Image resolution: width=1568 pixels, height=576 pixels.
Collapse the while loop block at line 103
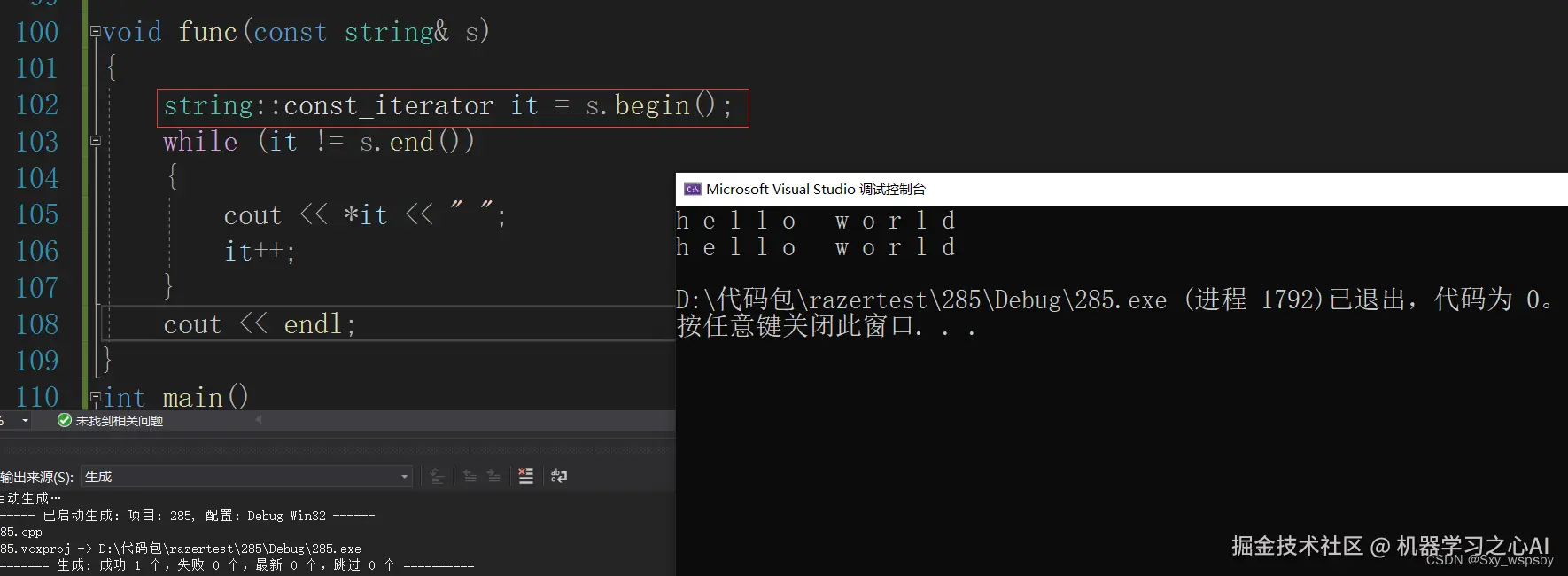96,140
